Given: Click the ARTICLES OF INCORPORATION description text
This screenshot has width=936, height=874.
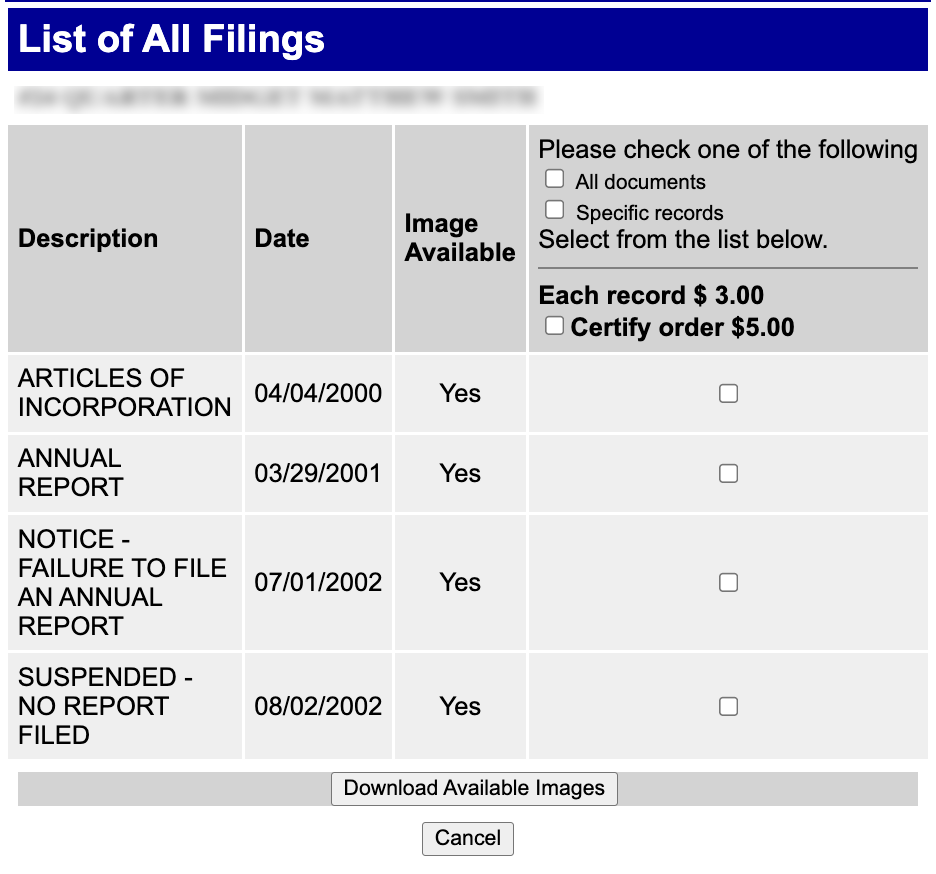Looking at the screenshot, I should [x=124, y=393].
